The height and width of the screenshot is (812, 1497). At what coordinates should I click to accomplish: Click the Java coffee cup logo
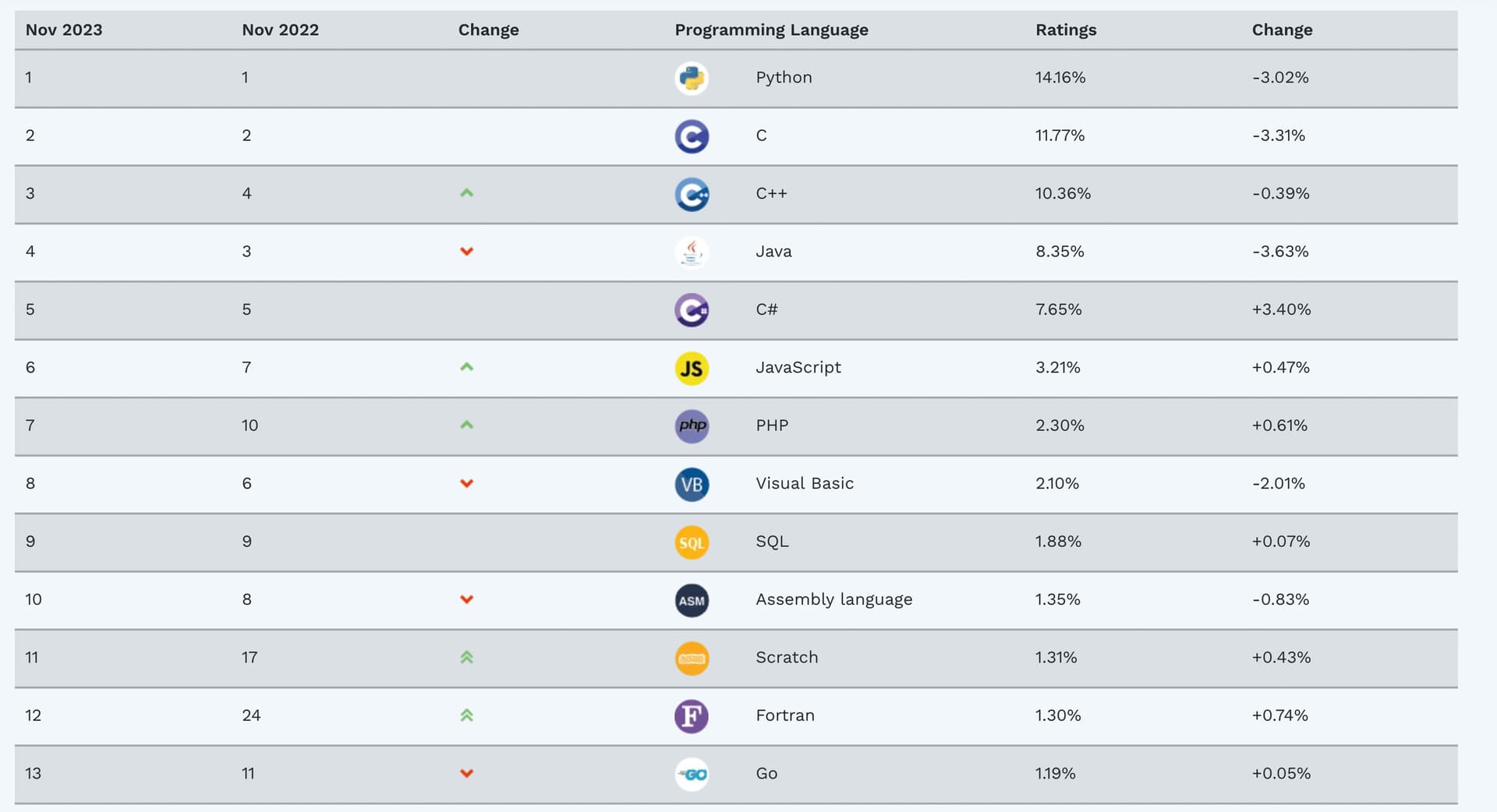692,252
